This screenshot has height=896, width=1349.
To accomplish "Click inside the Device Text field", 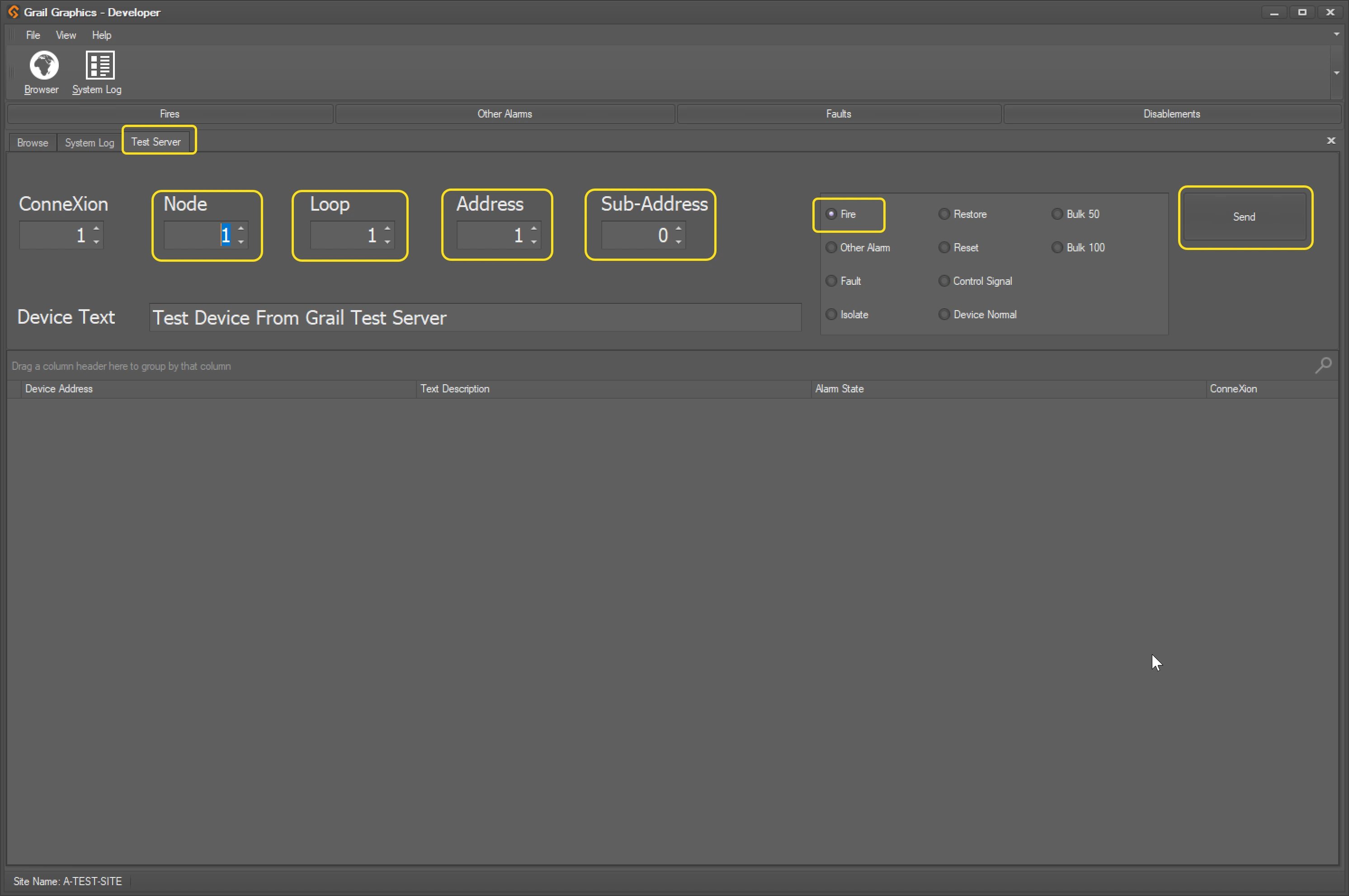I will click(474, 317).
